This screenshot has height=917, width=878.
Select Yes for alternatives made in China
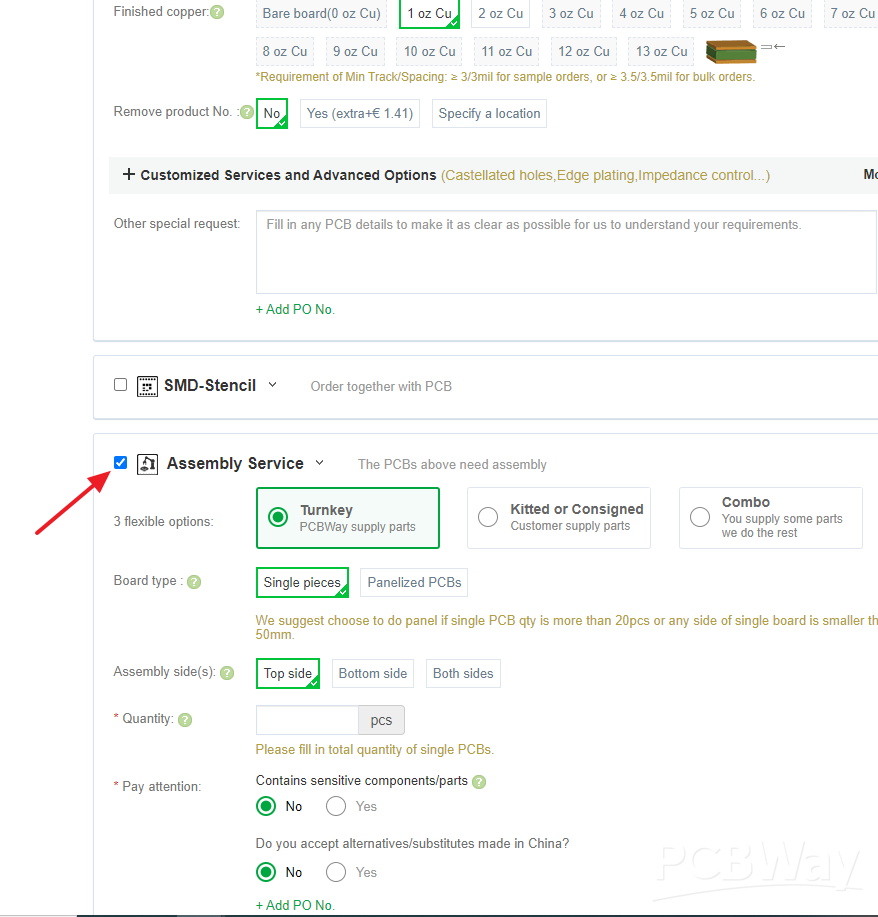pyautogui.click(x=335, y=872)
